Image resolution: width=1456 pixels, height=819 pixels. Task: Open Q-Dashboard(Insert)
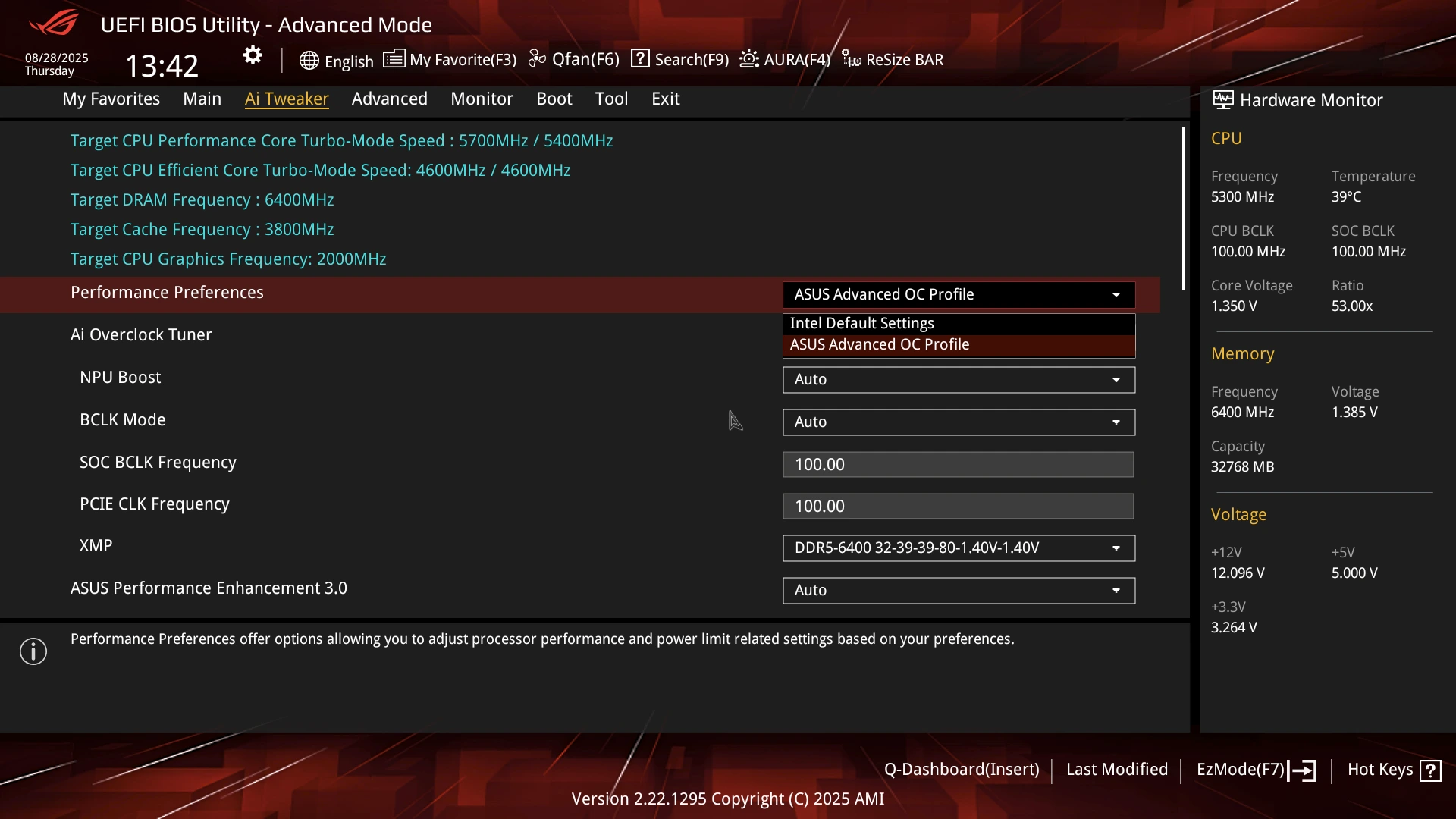961,770
